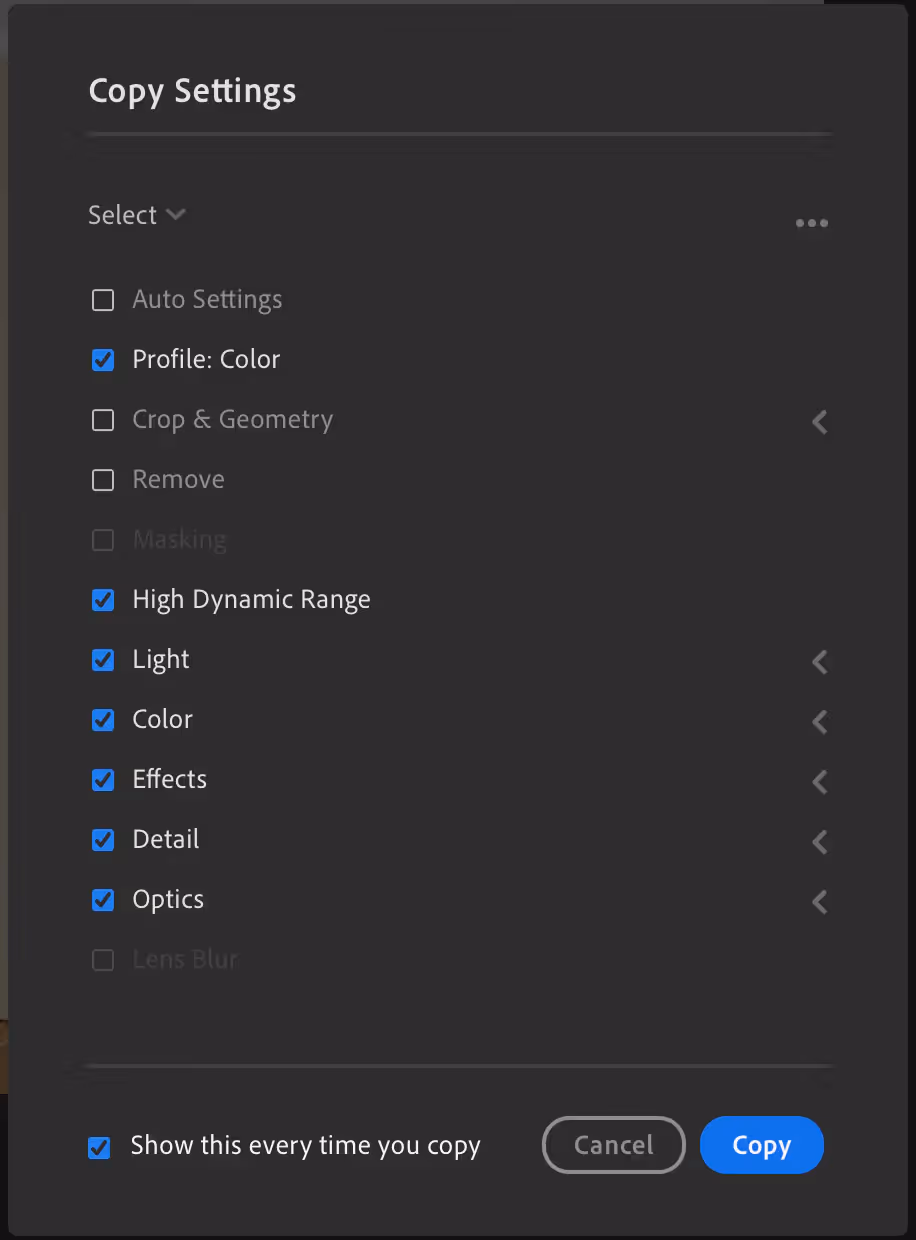The height and width of the screenshot is (1240, 916).
Task: Uncheck High Dynamic Range option
Action: [103, 600]
